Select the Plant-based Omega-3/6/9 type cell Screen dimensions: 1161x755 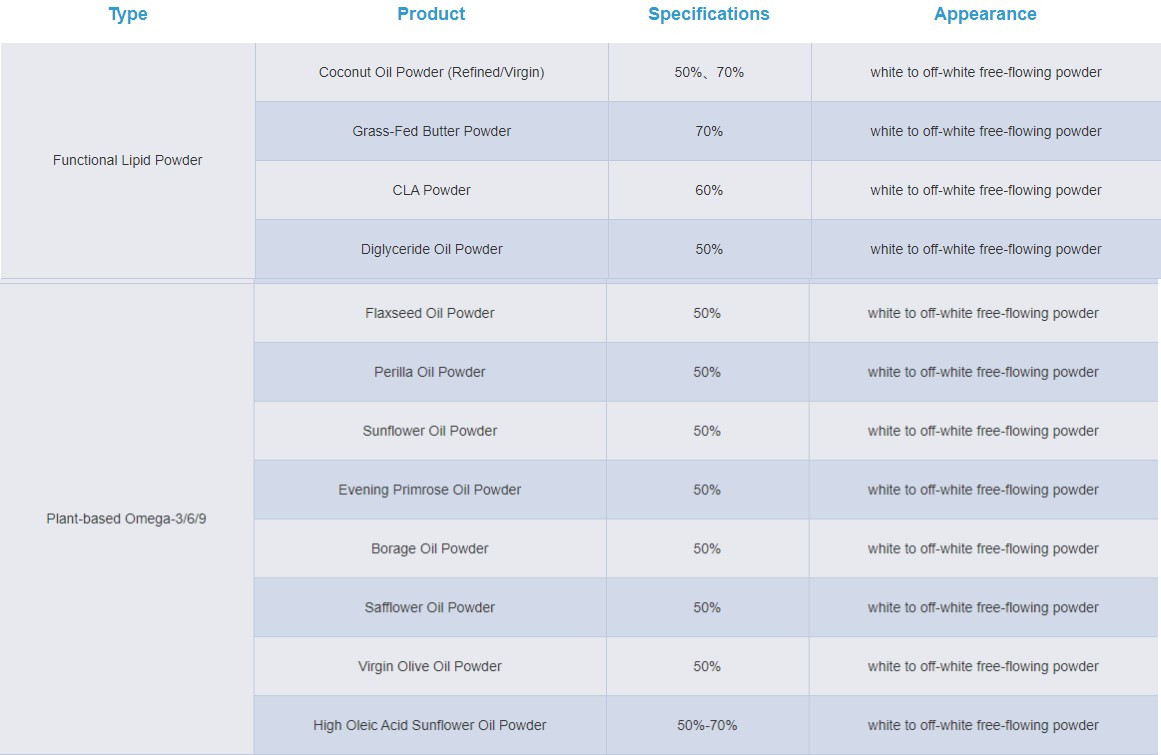click(127, 519)
